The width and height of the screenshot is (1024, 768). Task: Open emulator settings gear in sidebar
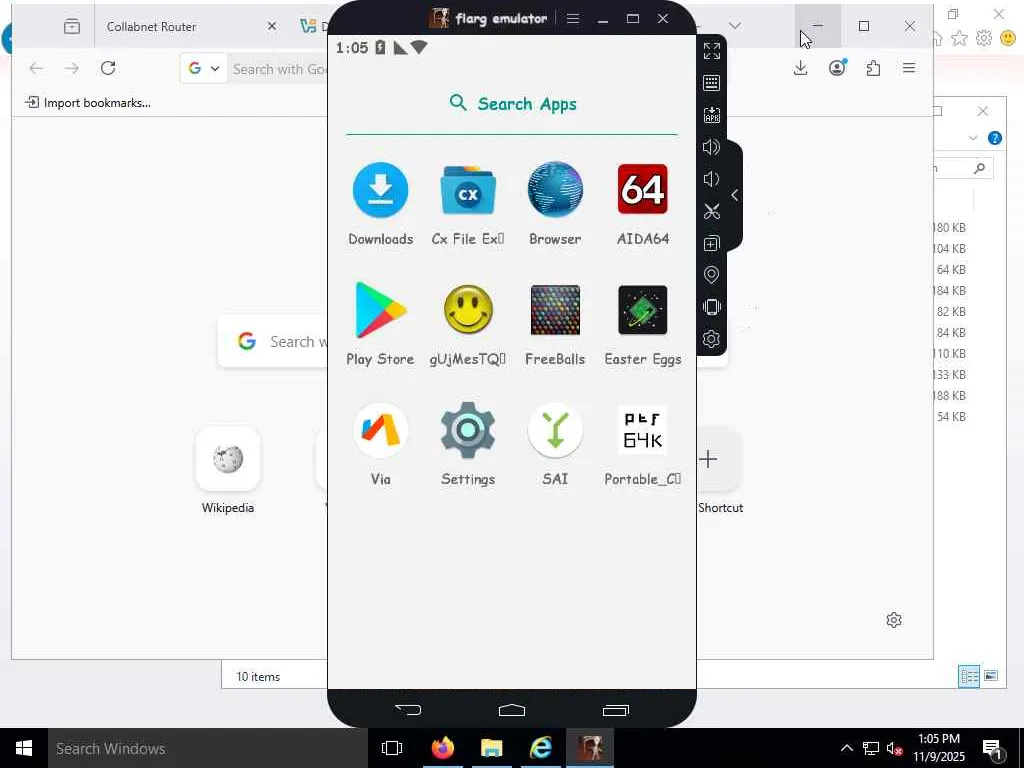coord(712,339)
